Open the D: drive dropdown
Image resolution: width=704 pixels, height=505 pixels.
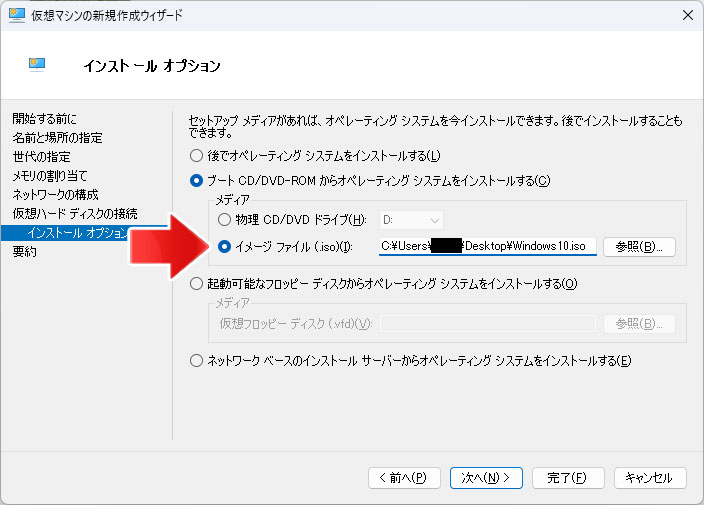point(411,220)
